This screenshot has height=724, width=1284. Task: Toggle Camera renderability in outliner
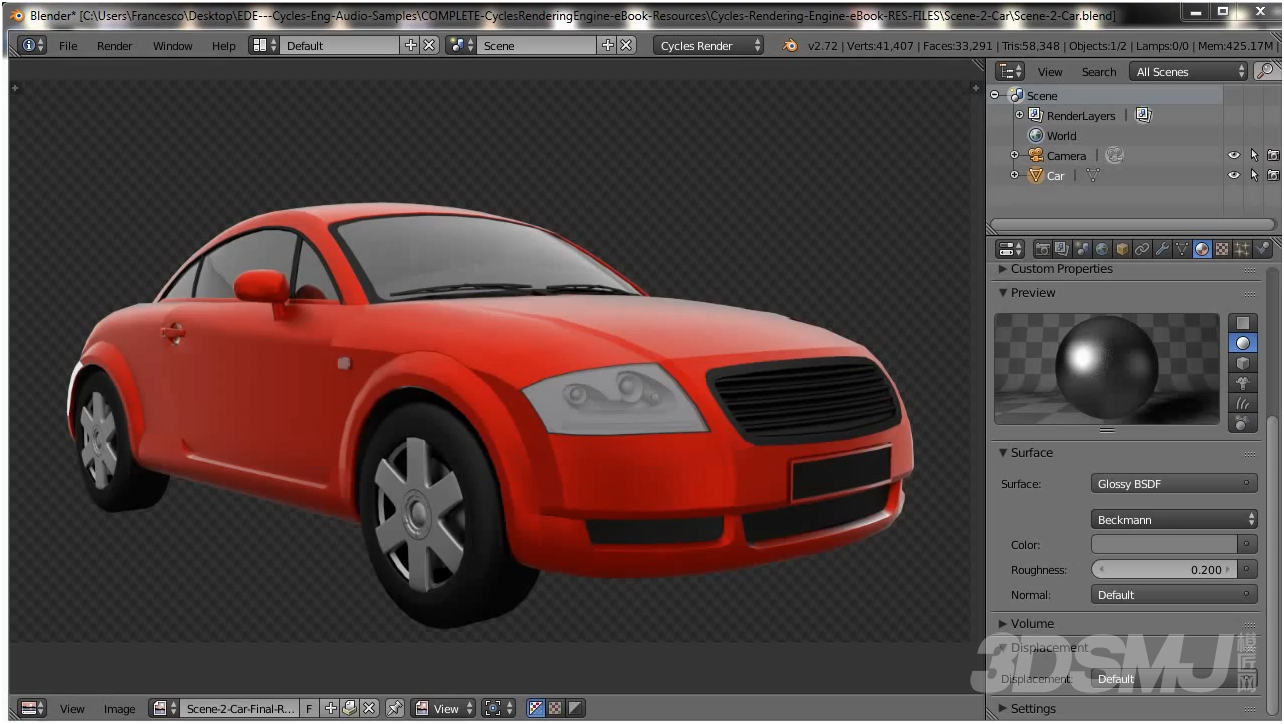[x=1273, y=156]
